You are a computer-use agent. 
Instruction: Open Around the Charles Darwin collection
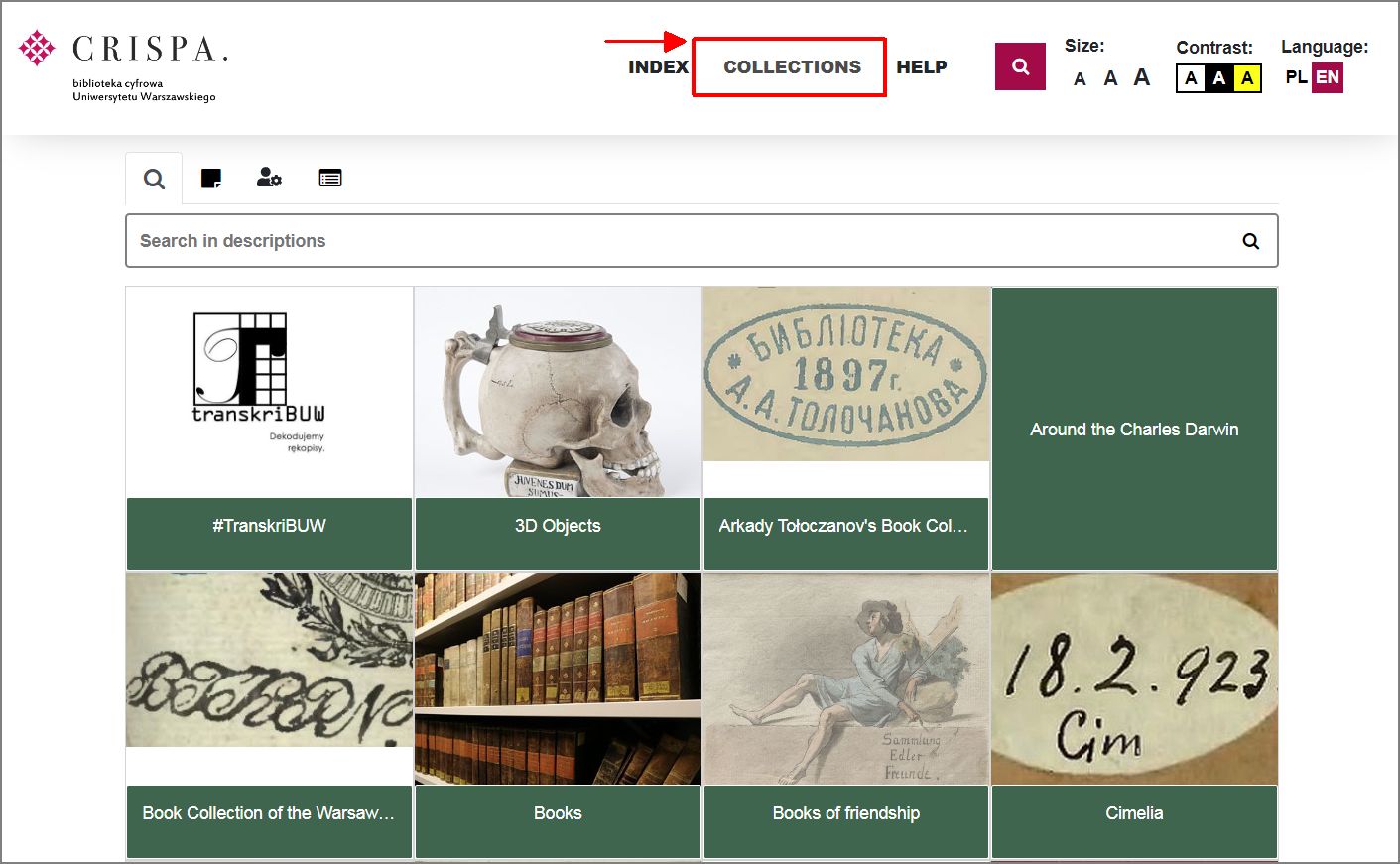(1134, 429)
